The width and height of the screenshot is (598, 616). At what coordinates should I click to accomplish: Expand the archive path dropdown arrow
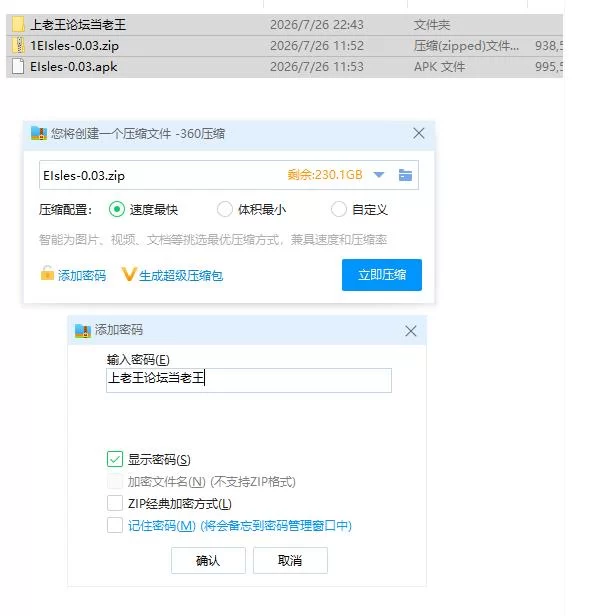pyautogui.click(x=379, y=175)
